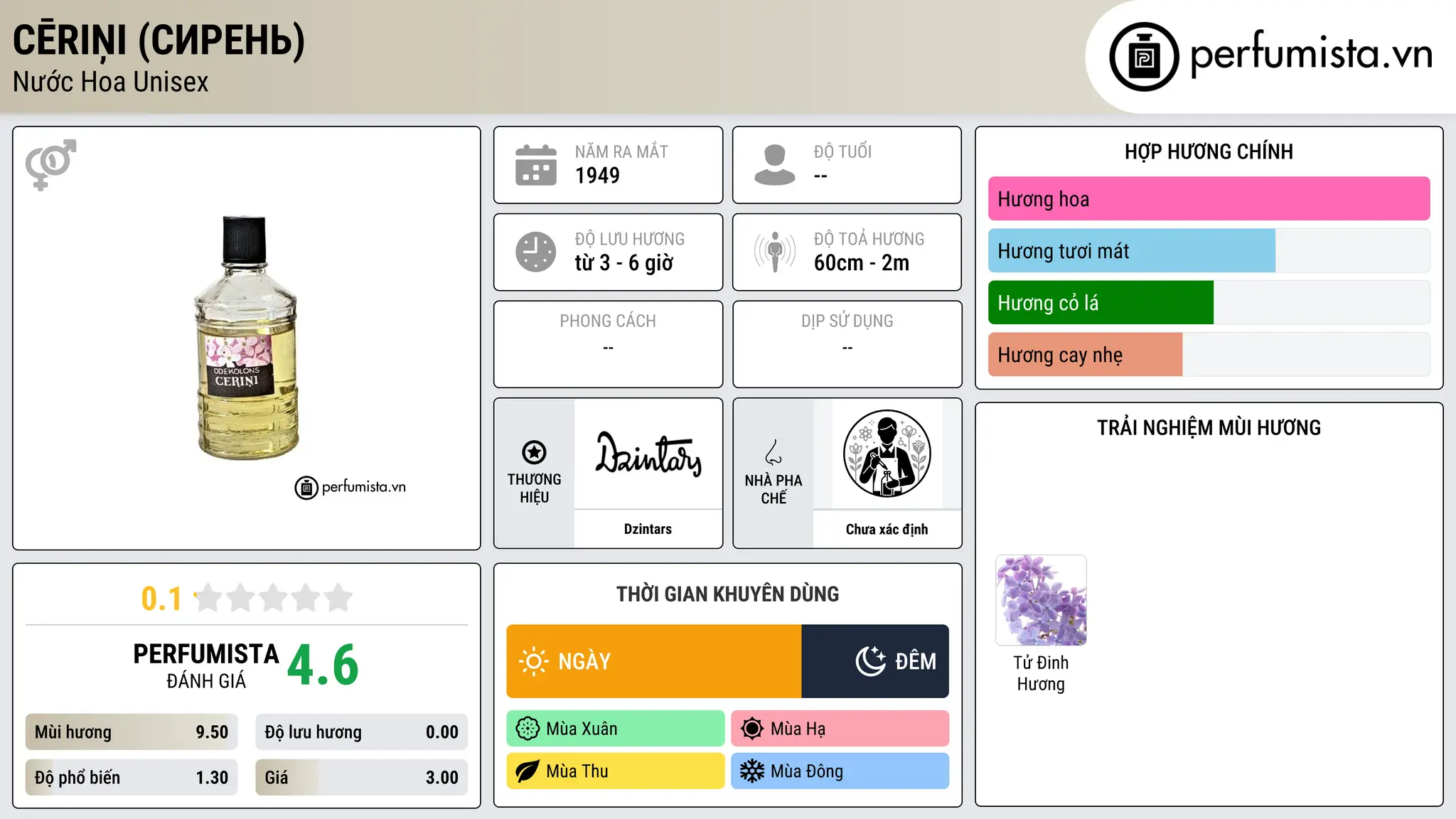Click the Hương hoa accord bar

click(x=1209, y=199)
